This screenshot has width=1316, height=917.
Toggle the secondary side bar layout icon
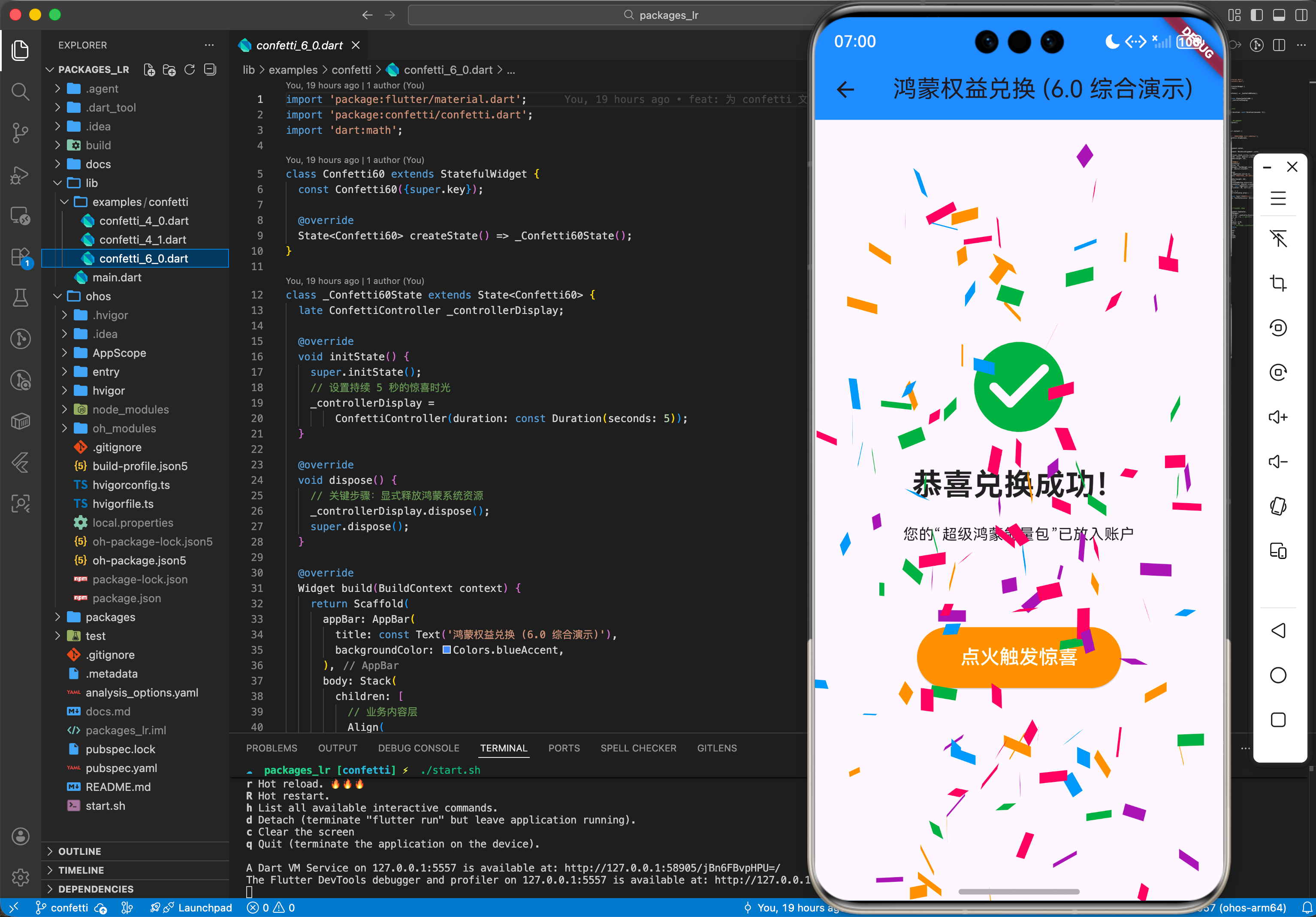[1301, 15]
